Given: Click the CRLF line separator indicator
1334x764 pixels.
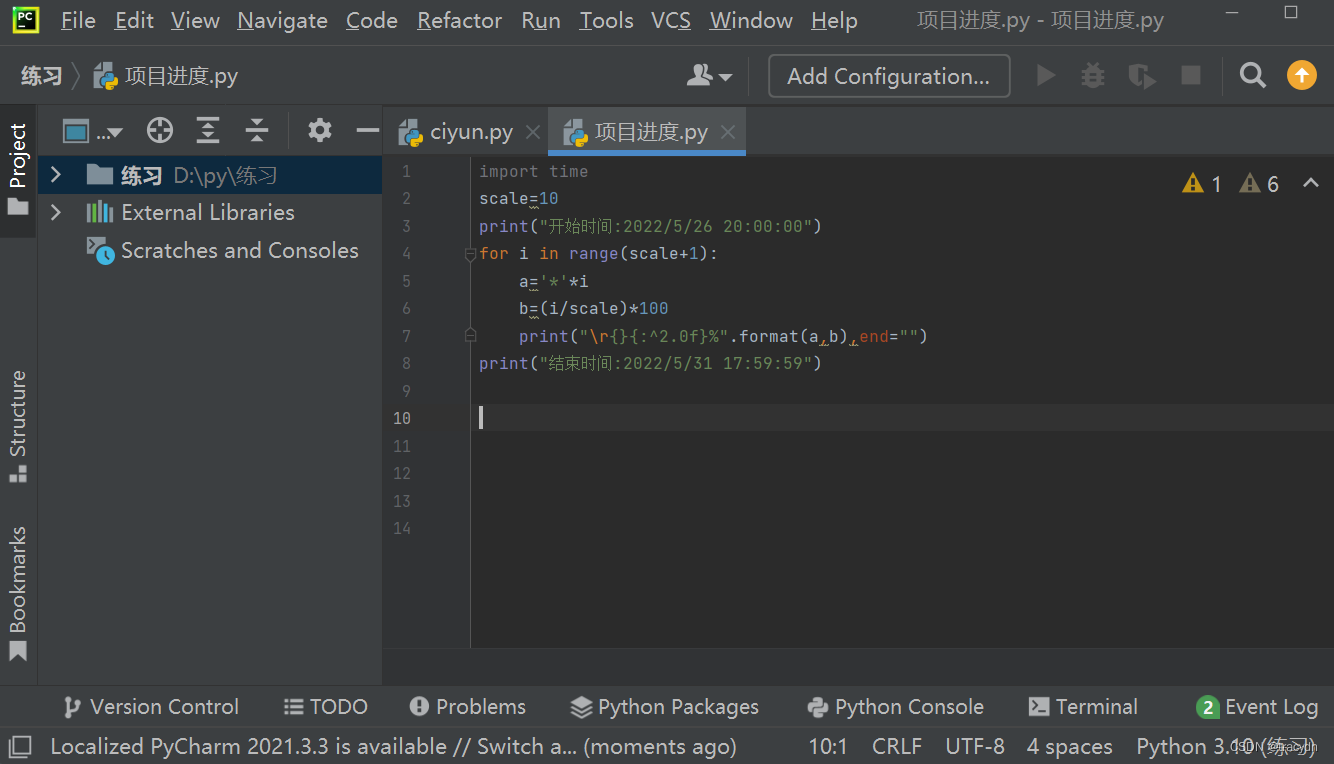Looking at the screenshot, I should click(896, 746).
